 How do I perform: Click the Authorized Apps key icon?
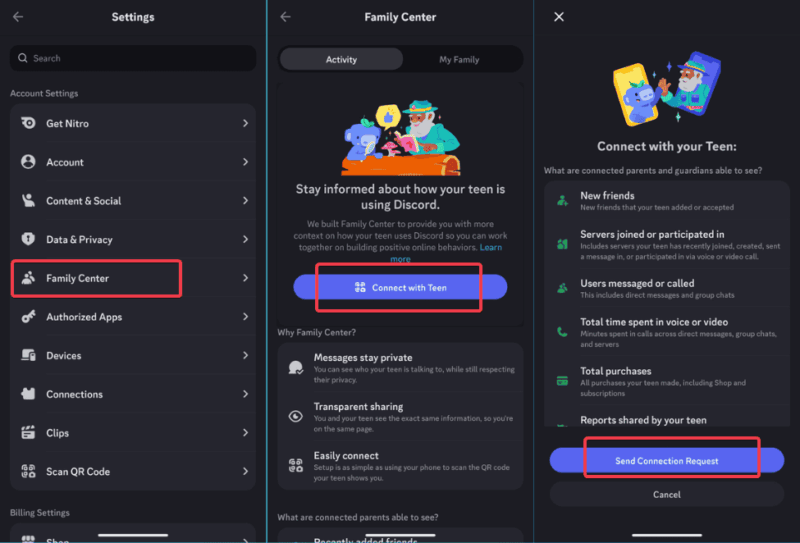28,316
